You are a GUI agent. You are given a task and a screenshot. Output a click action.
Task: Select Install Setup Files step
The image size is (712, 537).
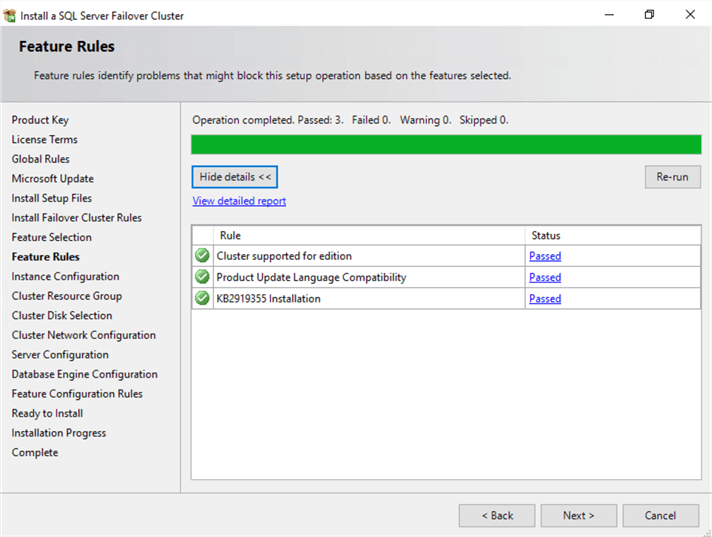52,198
